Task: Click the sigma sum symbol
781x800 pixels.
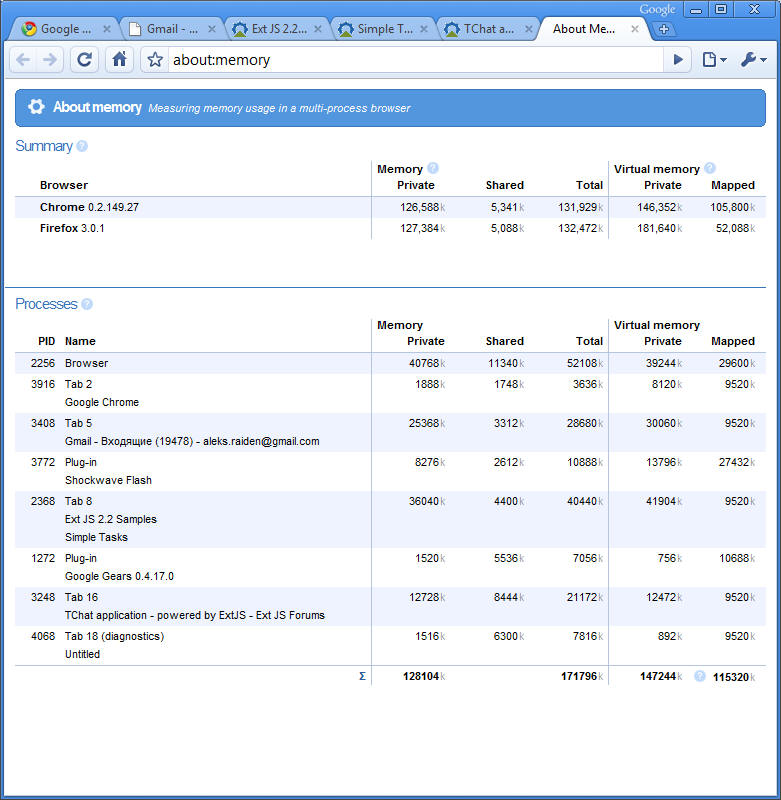Action: point(363,677)
